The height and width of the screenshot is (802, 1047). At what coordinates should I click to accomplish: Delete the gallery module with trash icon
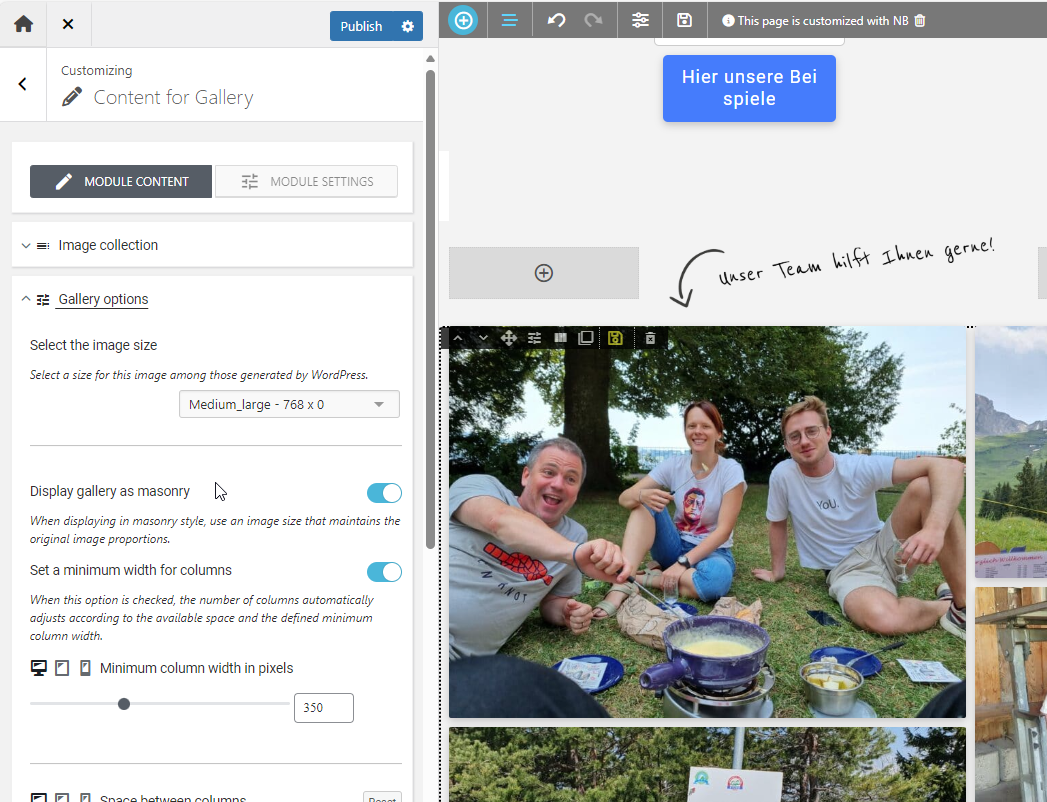pos(650,338)
